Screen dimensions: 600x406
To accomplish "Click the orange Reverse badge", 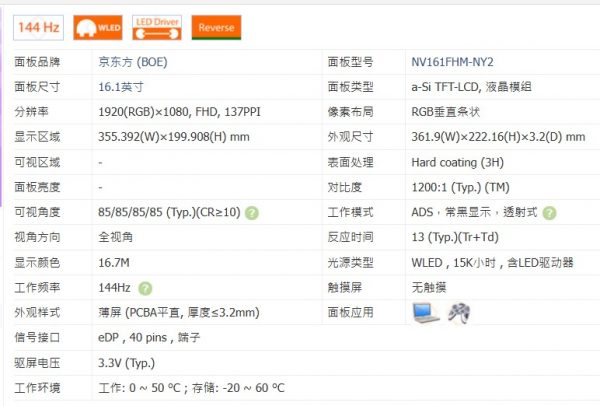I will pos(216,28).
